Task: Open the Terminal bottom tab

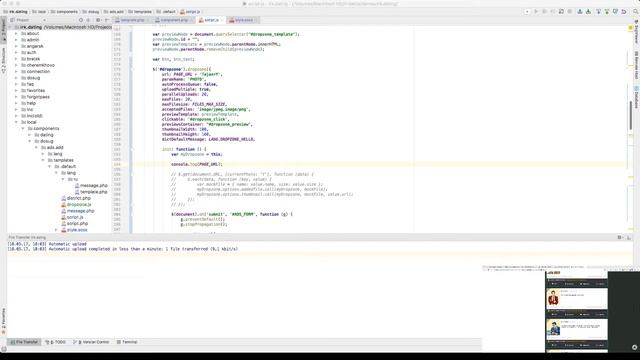Action: point(127,342)
